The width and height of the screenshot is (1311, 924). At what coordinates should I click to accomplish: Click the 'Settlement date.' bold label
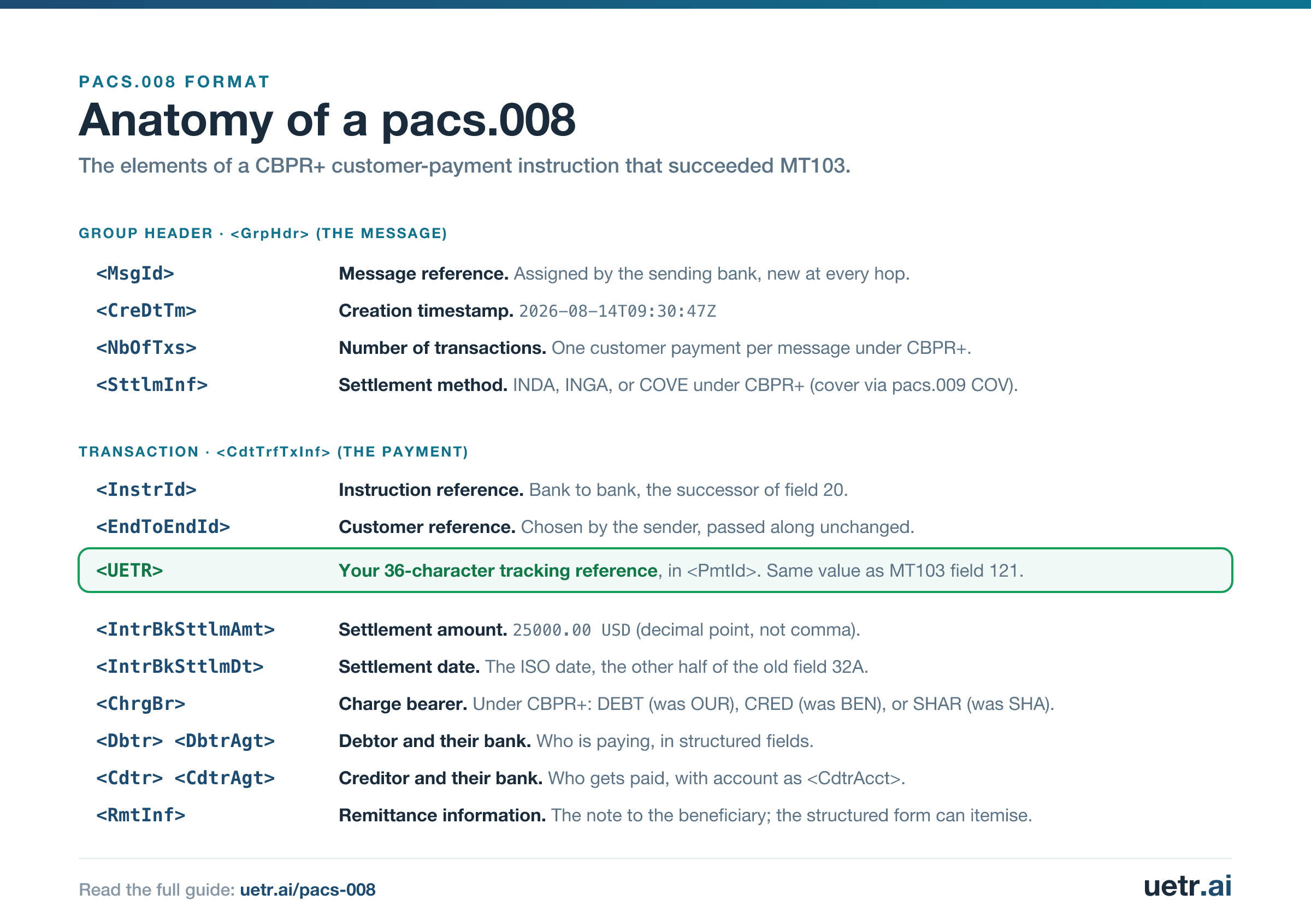[x=409, y=667]
